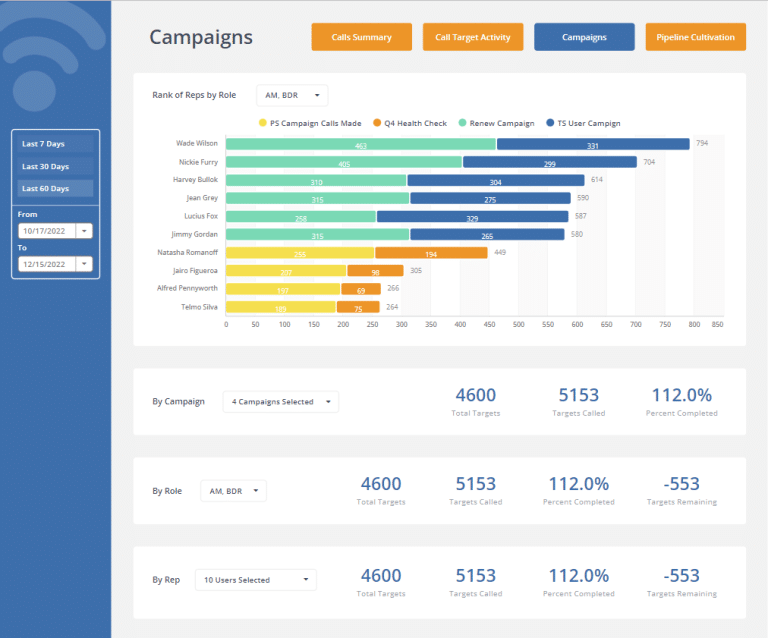This screenshot has height=638, width=768.
Task: Click the From date field 10/17/2022
Action: (x=47, y=230)
